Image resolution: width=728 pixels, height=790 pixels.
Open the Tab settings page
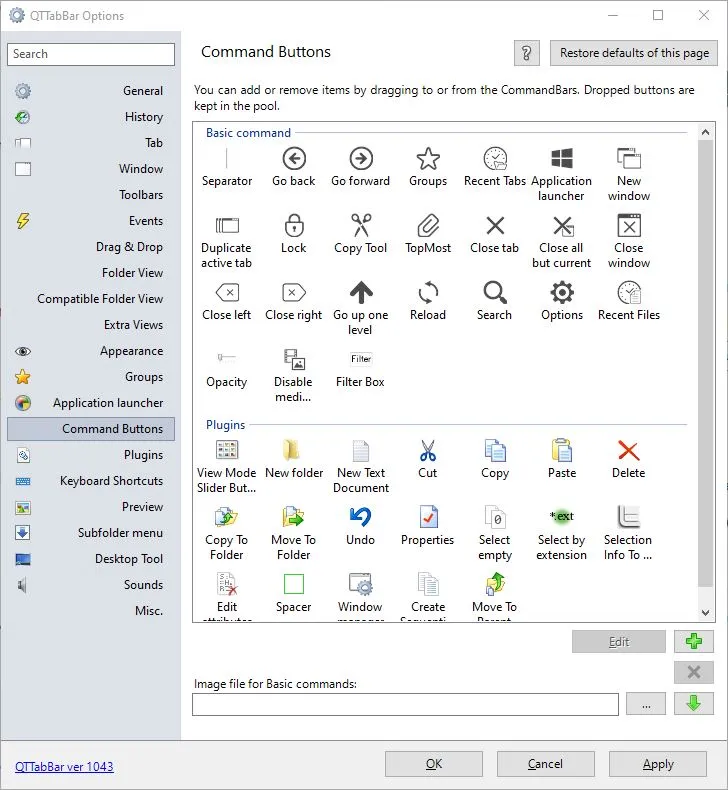click(91, 143)
